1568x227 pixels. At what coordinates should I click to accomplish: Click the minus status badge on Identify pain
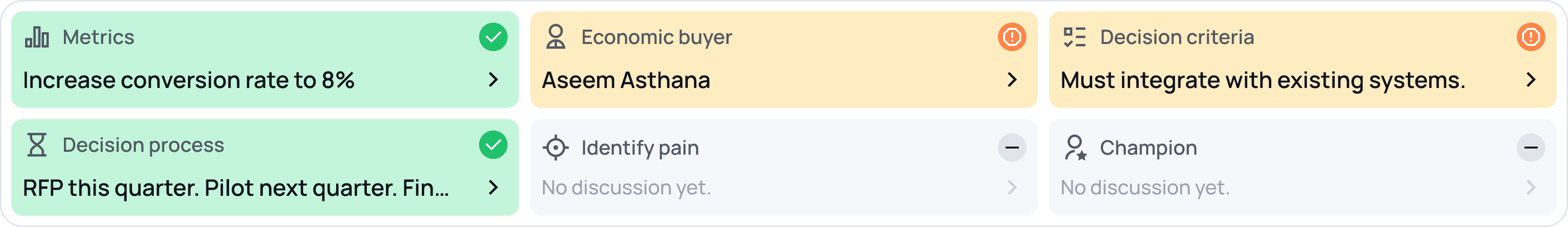click(1012, 148)
